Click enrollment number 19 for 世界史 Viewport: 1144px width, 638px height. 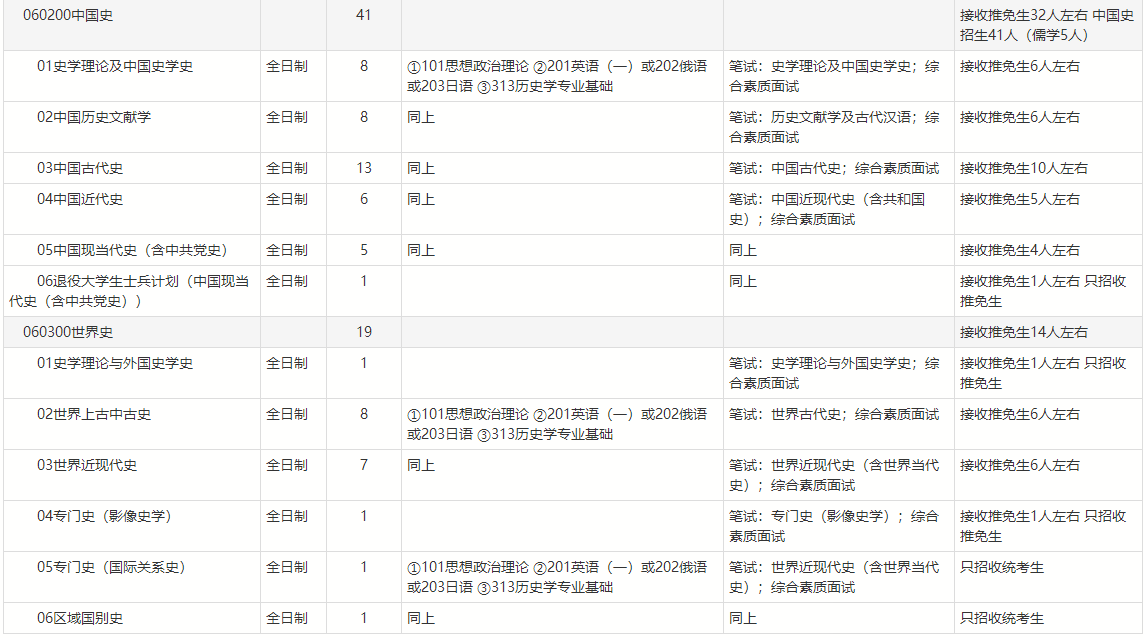(364, 332)
